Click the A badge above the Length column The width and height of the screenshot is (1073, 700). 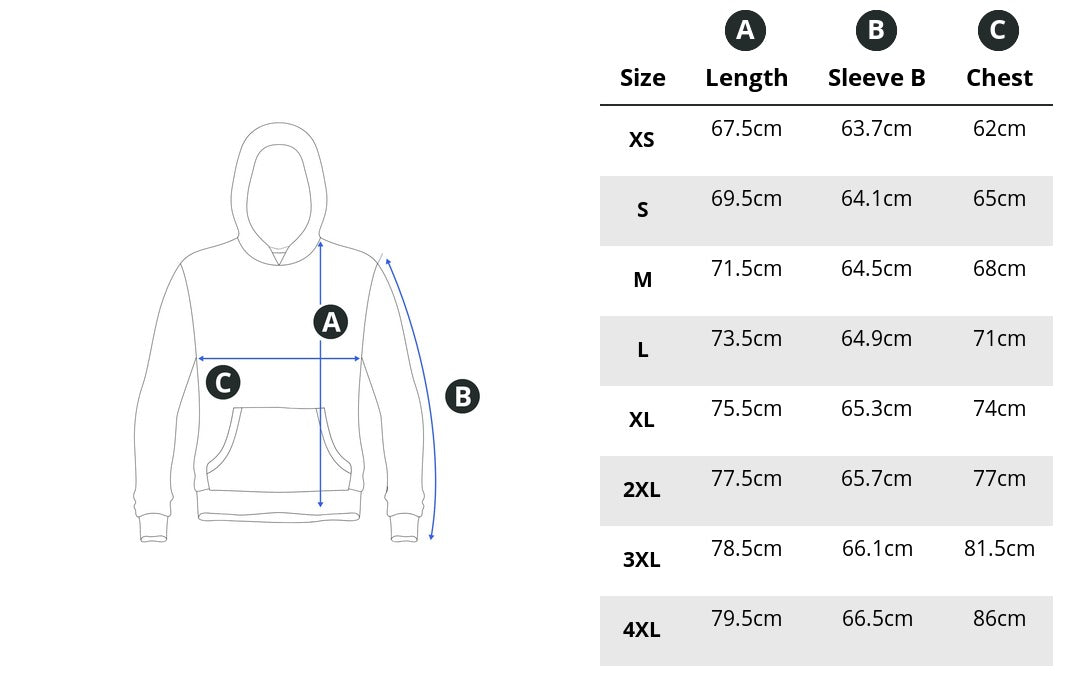745,31
